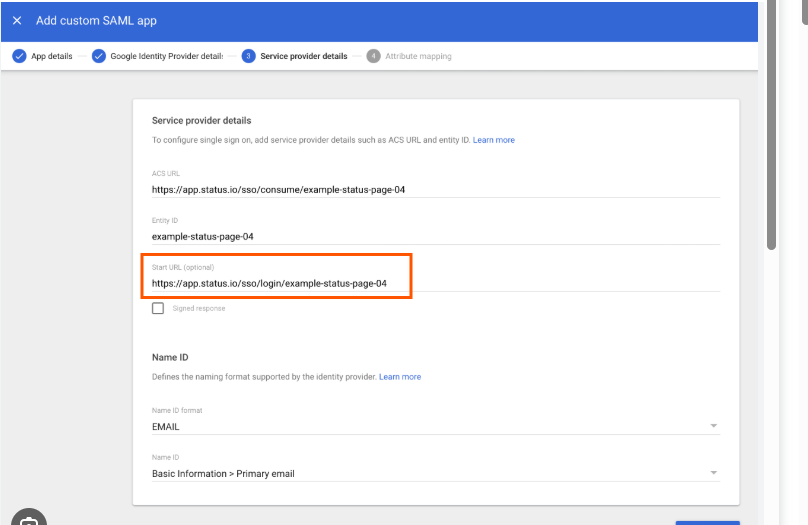Viewport: 808px width, 525px height.
Task: Click the step 3 number circle
Action: (248, 56)
